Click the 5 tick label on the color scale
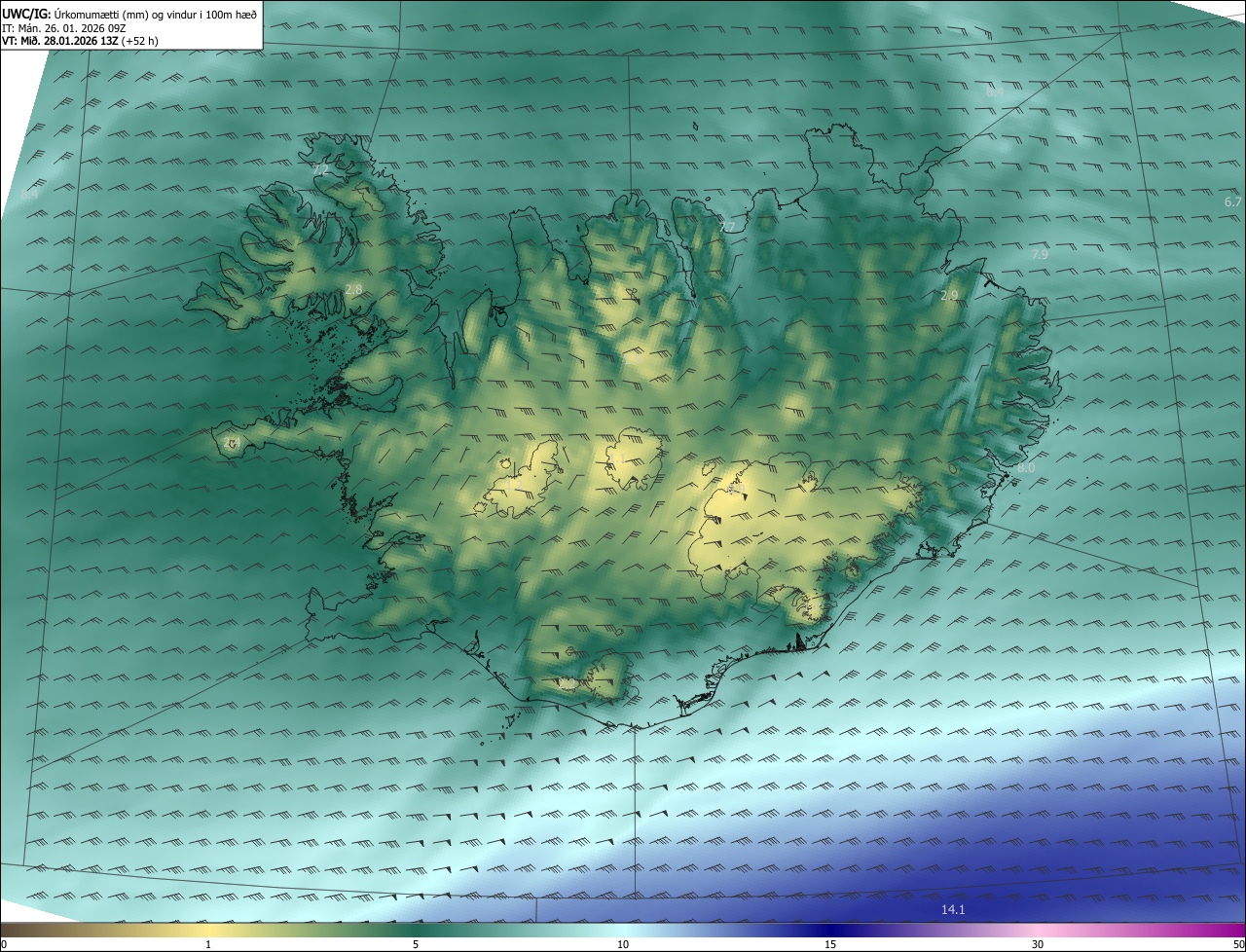This screenshot has width=1246, height=952. point(416,944)
